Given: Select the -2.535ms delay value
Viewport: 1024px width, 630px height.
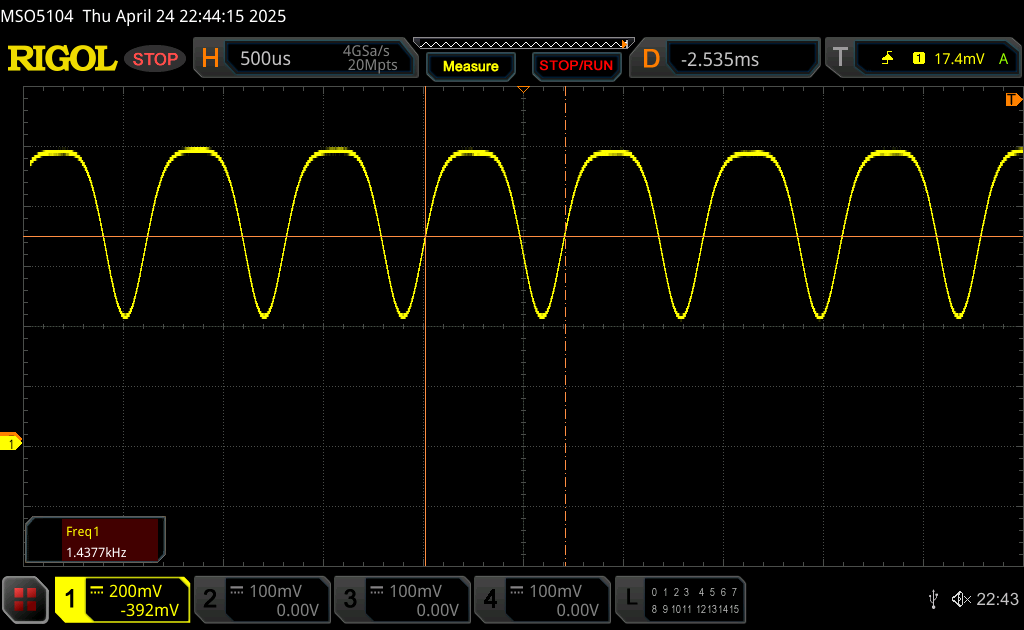Looking at the screenshot, I should pyautogui.click(x=720, y=59).
